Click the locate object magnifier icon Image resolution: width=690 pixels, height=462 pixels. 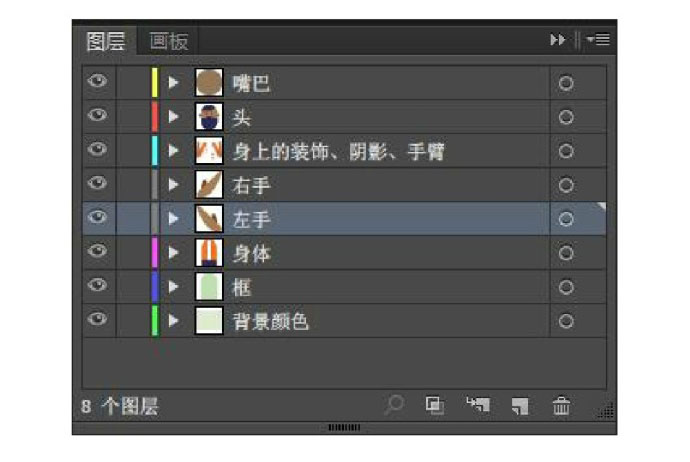point(394,405)
